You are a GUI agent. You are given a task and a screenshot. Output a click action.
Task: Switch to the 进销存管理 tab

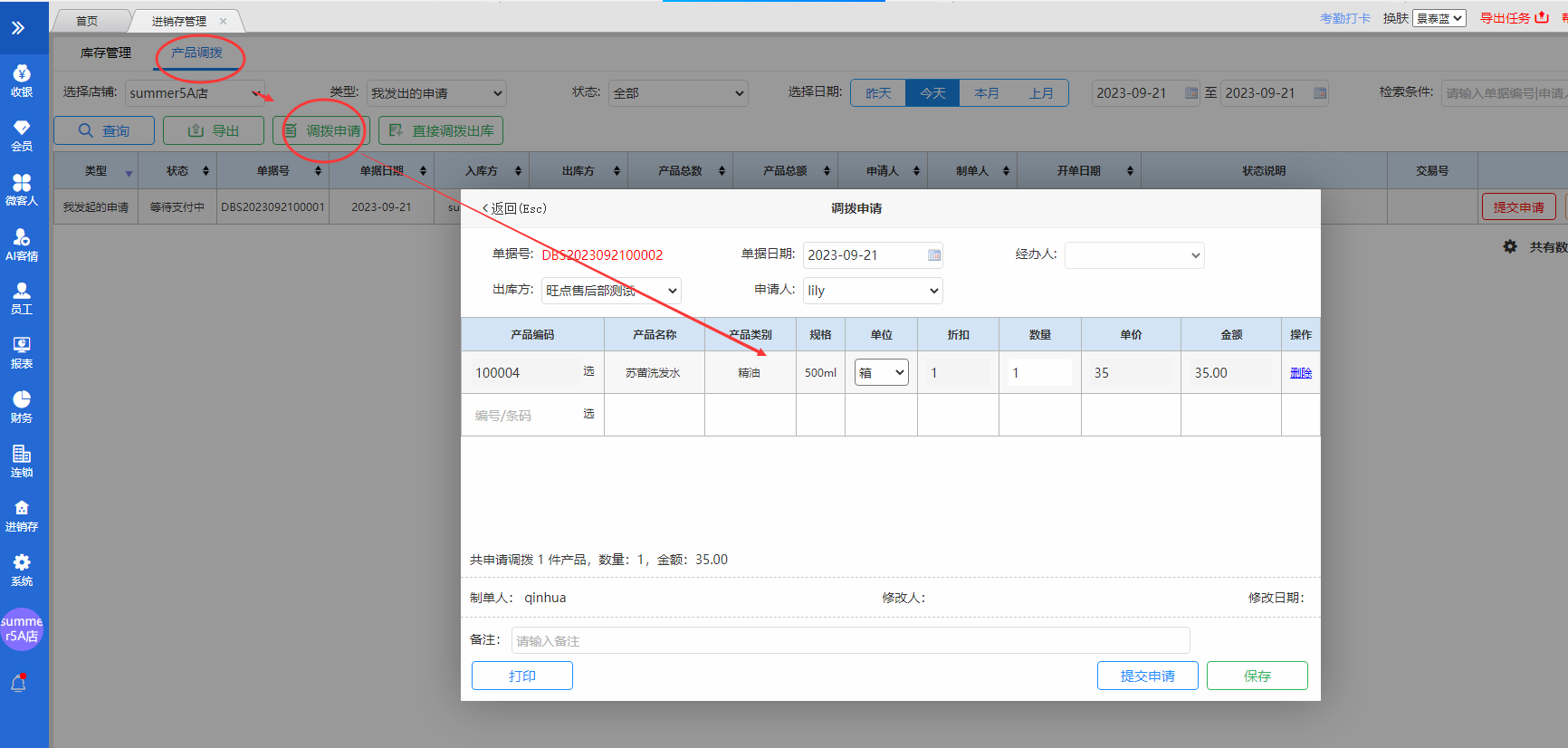pyautogui.click(x=179, y=21)
